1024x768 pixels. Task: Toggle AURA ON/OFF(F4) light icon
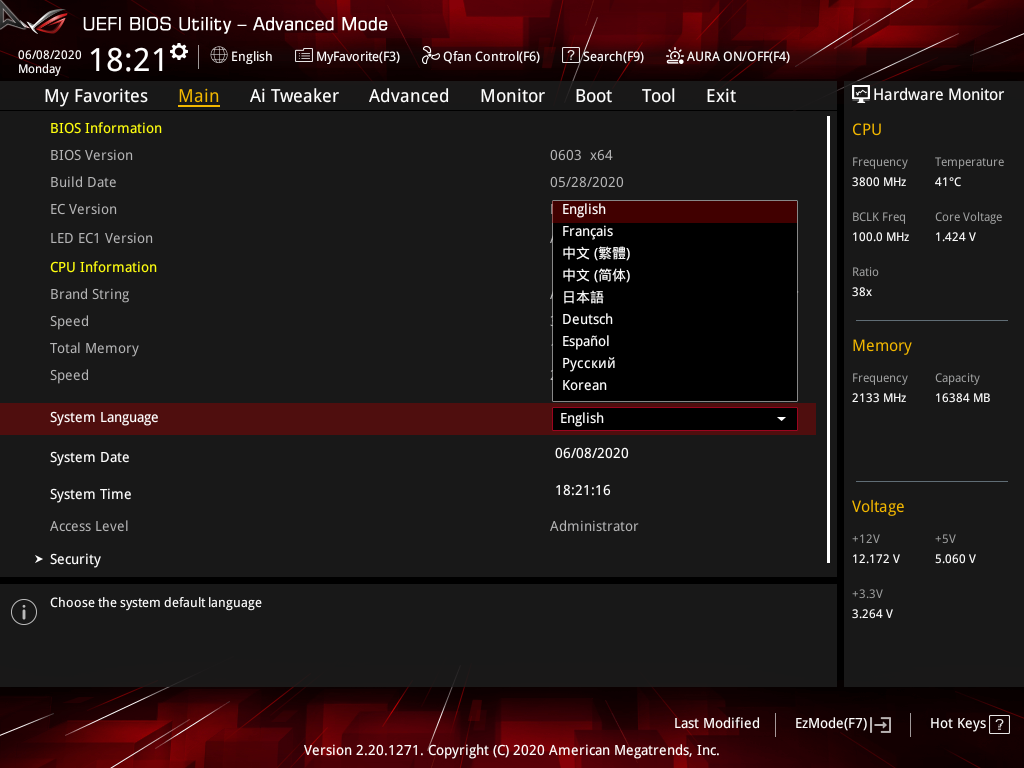tap(675, 56)
